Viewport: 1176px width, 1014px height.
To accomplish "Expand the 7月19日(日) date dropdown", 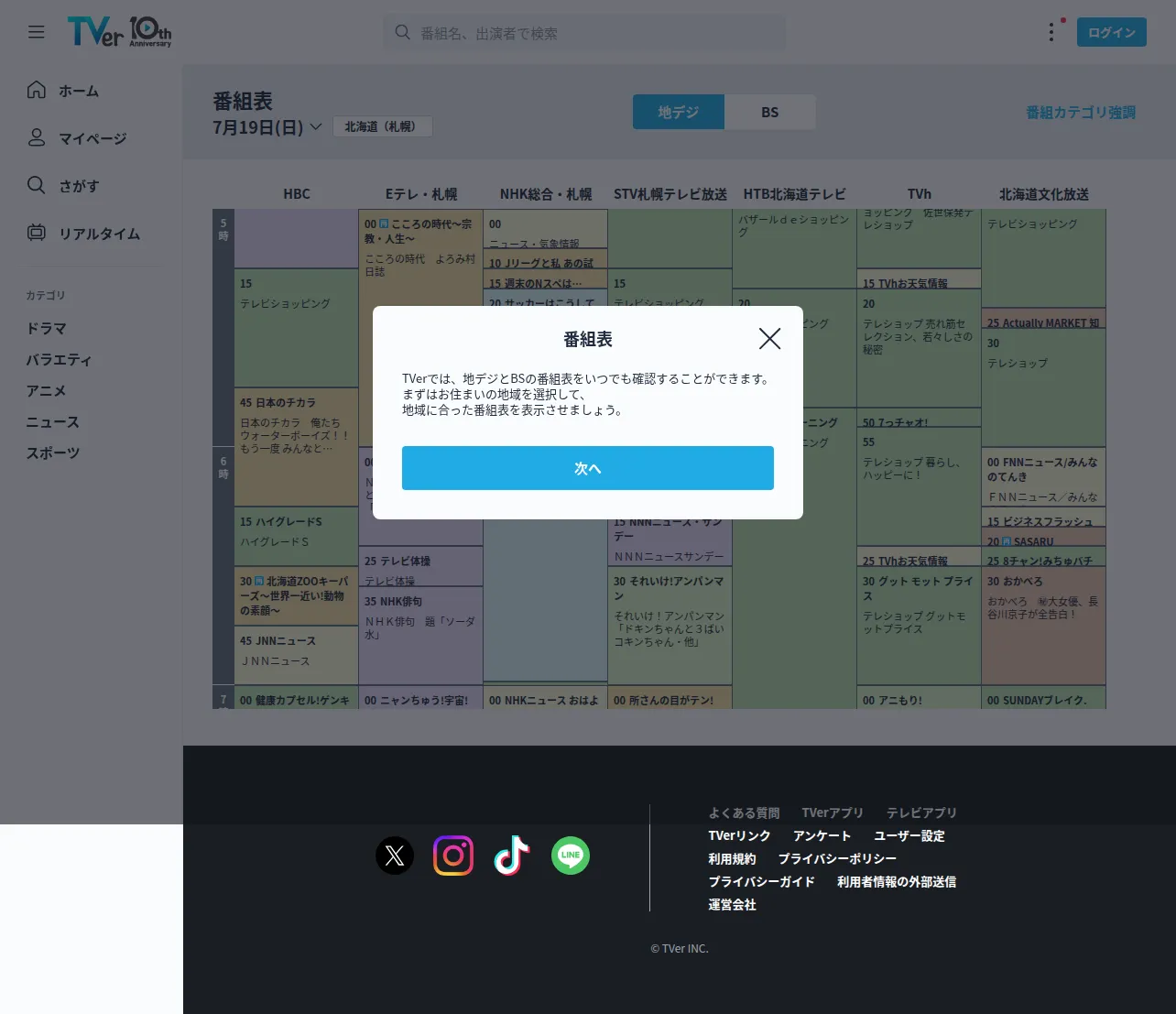I will click(267, 126).
